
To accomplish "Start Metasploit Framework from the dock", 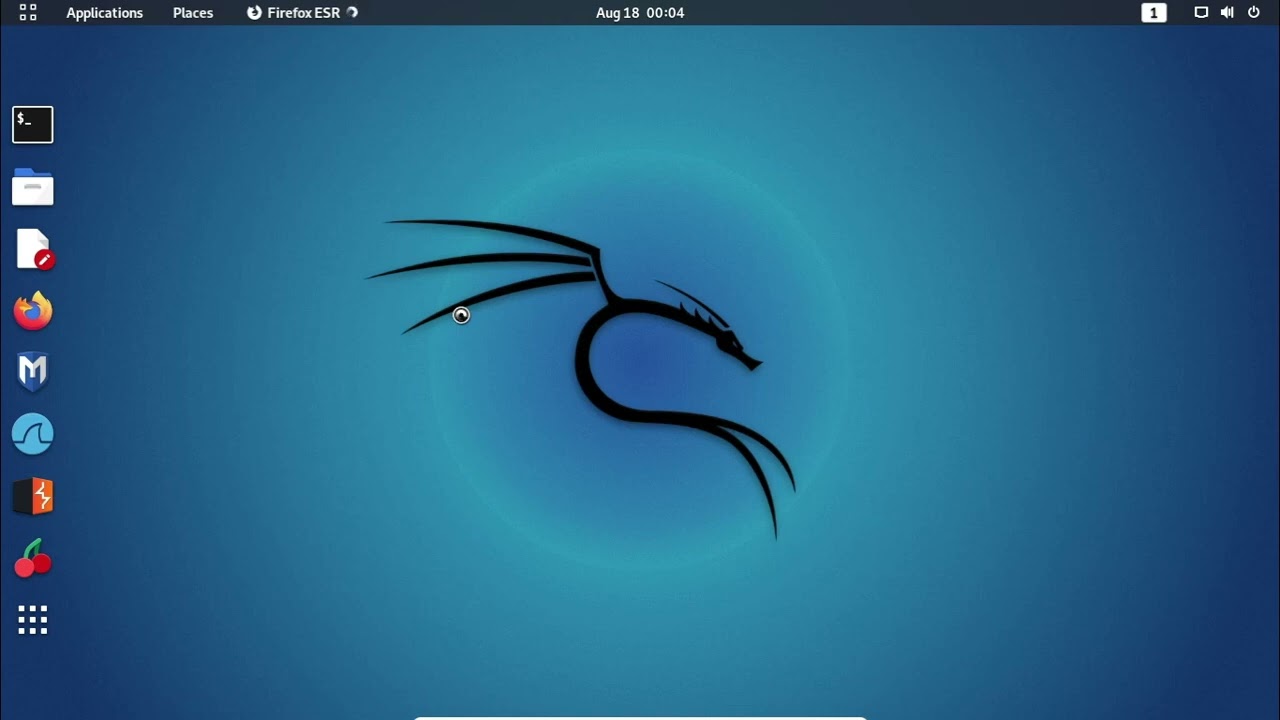I will pyautogui.click(x=33, y=373).
